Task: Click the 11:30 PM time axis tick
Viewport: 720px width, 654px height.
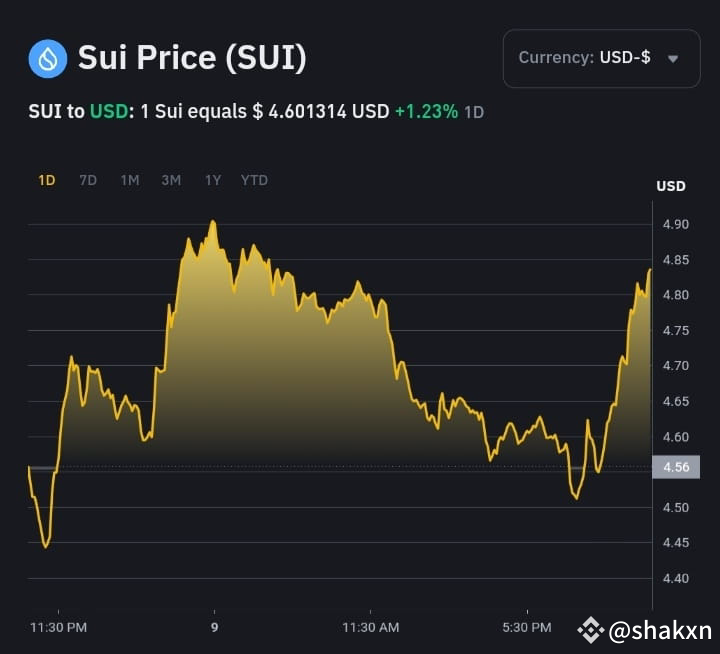Action: [58, 627]
